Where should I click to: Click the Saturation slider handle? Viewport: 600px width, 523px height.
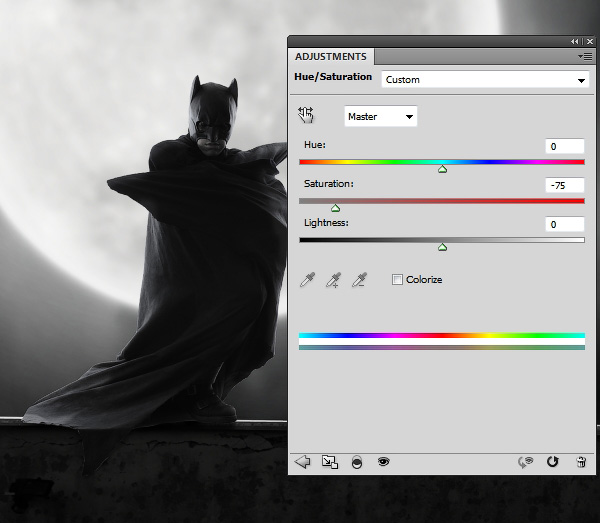(x=335, y=208)
